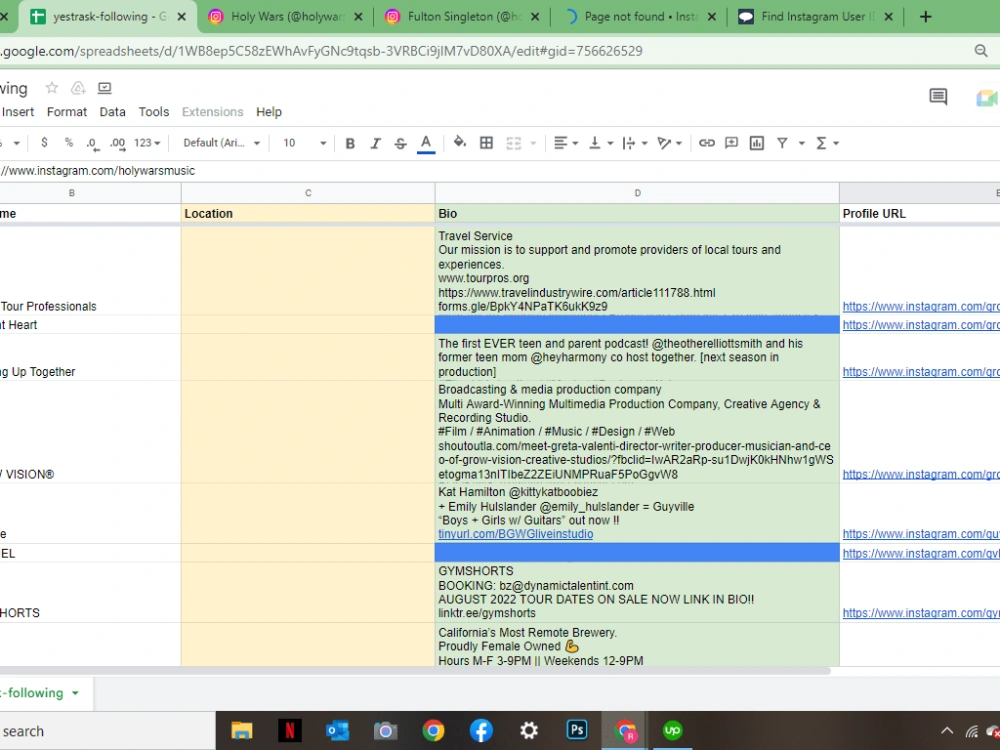Open the Format menu
Image resolution: width=1000 pixels, height=750 pixels.
click(x=66, y=112)
